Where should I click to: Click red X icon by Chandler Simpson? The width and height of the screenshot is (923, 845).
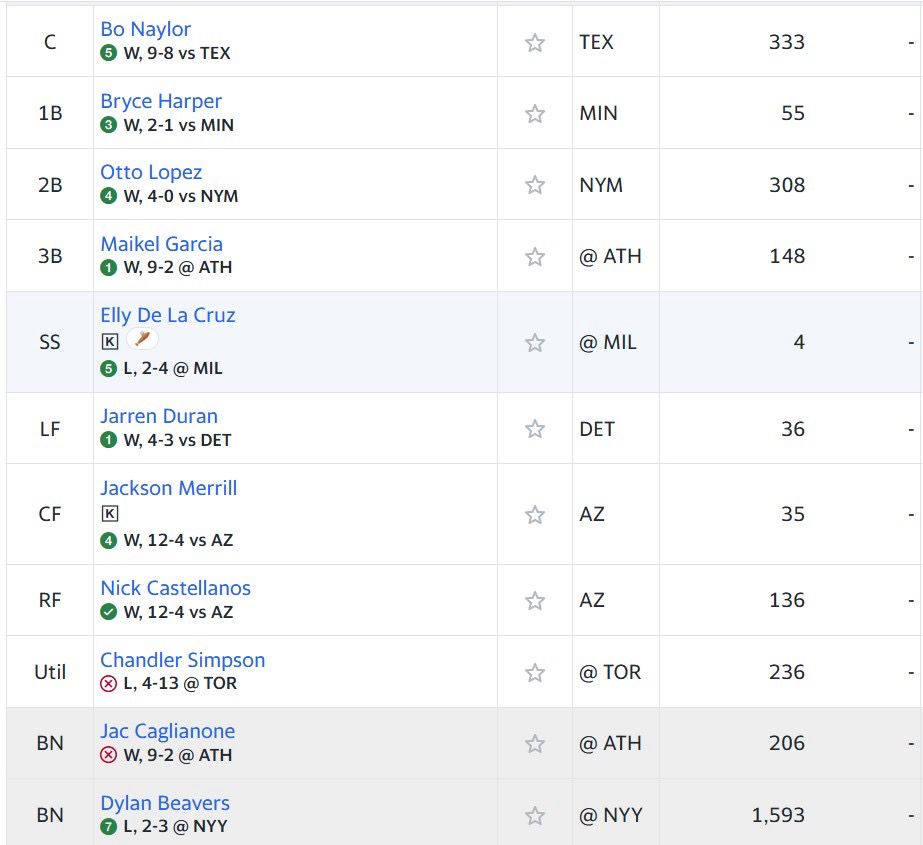pyautogui.click(x=109, y=684)
